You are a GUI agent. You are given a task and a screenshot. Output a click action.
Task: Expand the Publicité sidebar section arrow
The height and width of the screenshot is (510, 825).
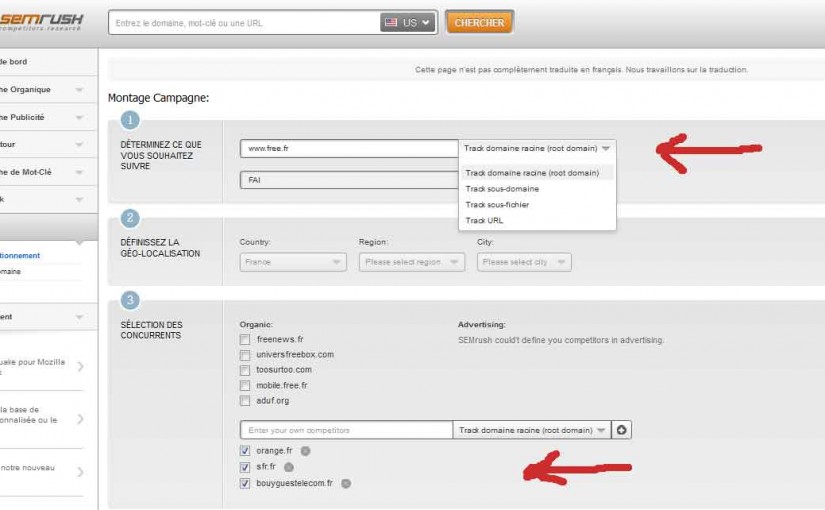(79, 117)
